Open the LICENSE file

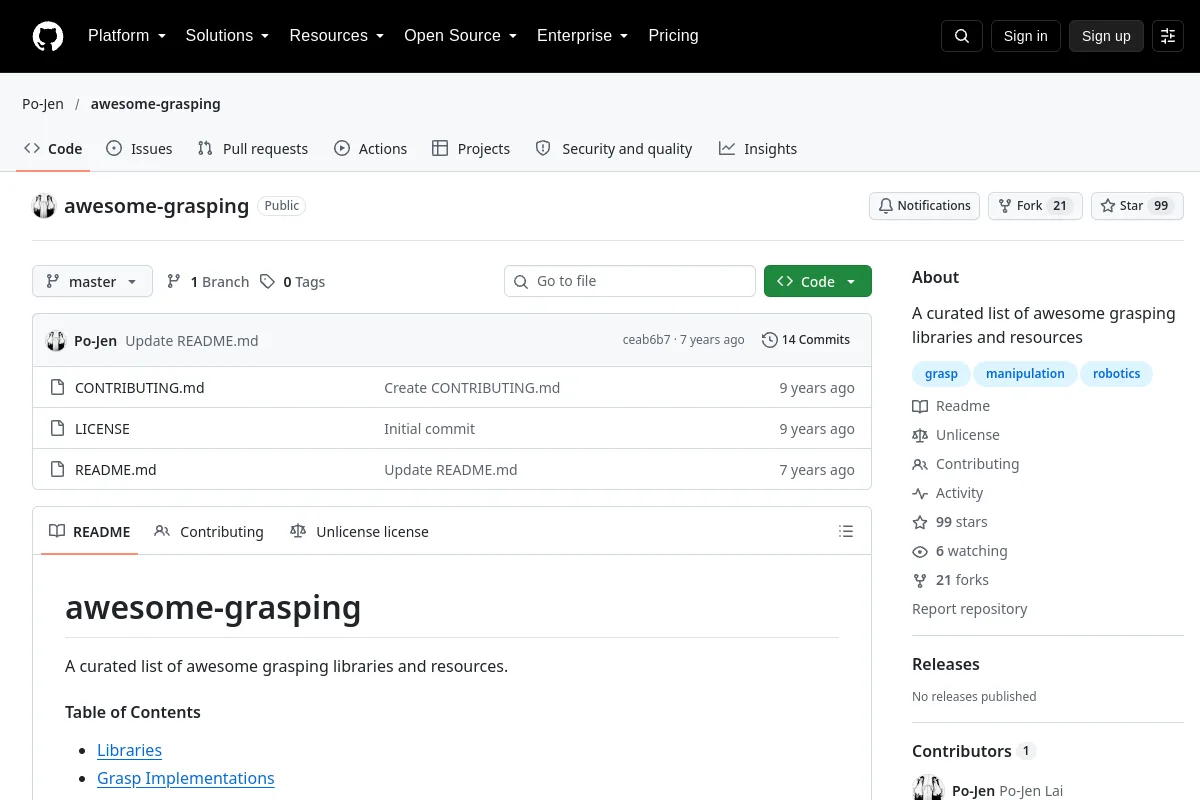pyautogui.click(x=102, y=429)
